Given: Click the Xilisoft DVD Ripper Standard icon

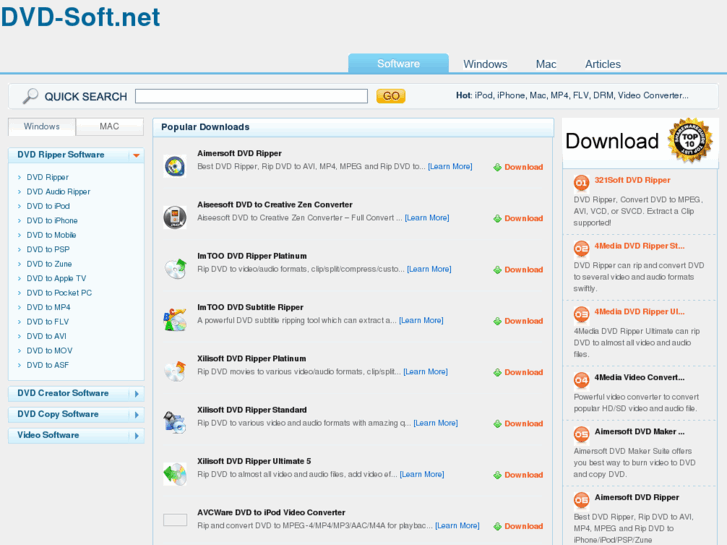Looking at the screenshot, I should (x=175, y=422).
